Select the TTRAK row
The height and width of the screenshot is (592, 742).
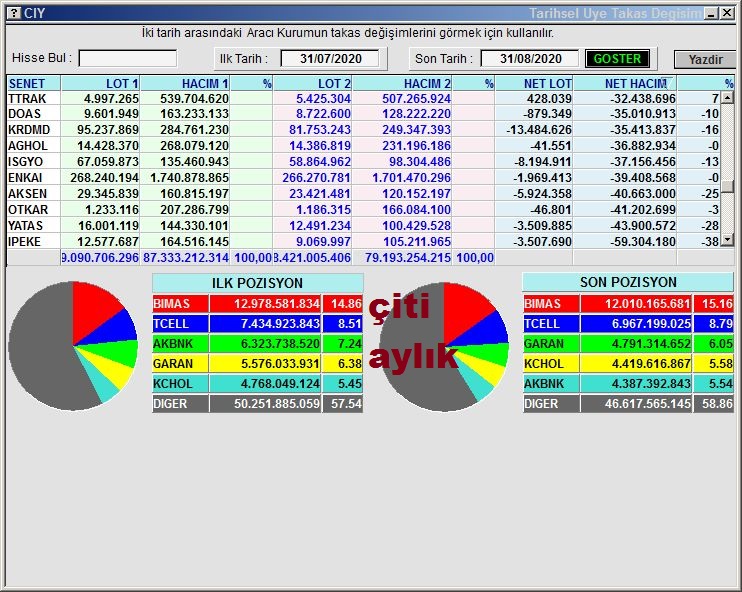point(363,98)
